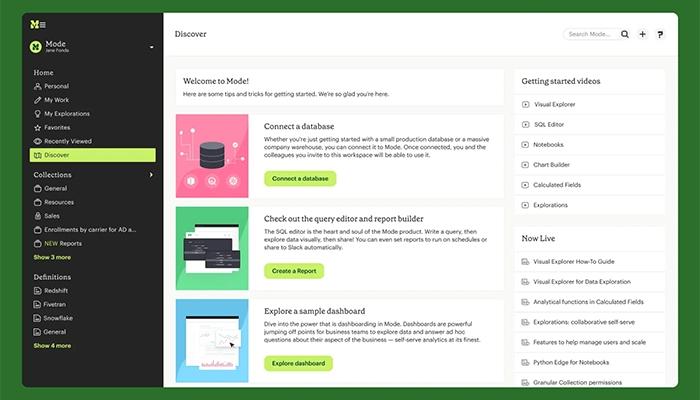This screenshot has height=400, width=700.
Task: Click the Redshift definition icon
Action: click(37, 289)
